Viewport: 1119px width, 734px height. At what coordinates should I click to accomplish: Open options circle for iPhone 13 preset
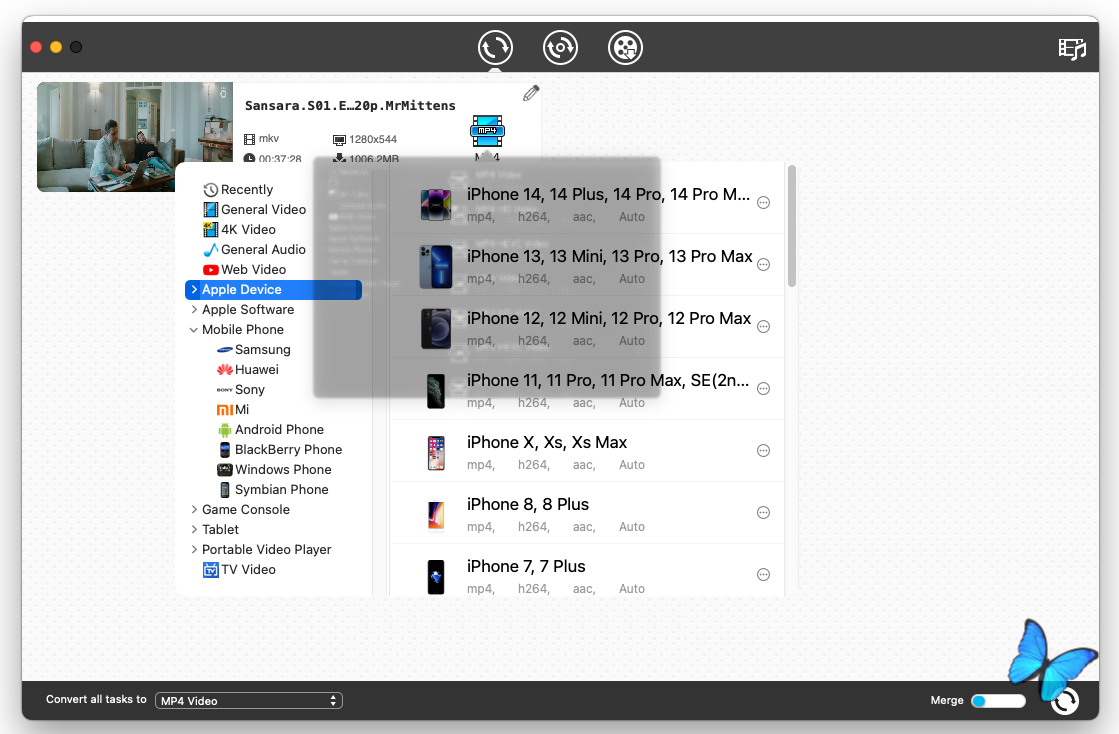(x=763, y=265)
